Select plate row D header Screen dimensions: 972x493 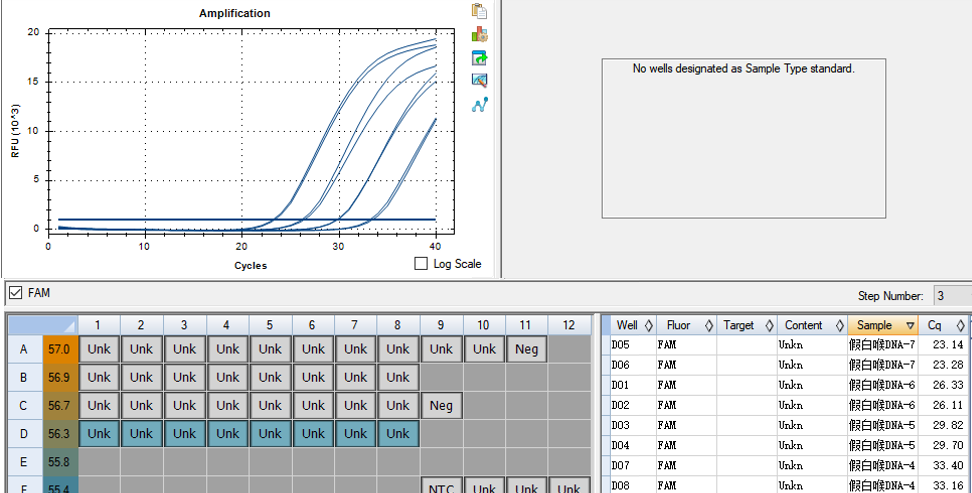pyautogui.click(x=24, y=433)
